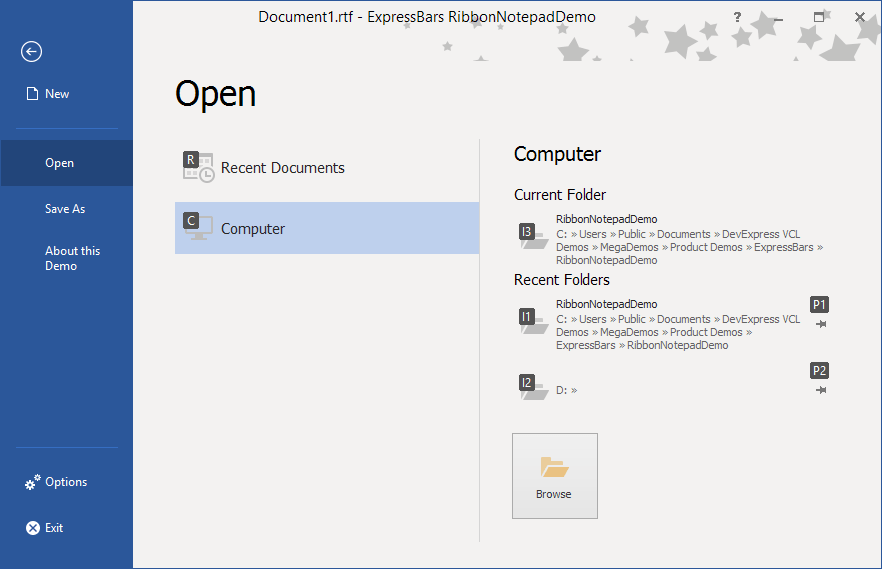Click the D: drive folder icon
The height and width of the screenshot is (569, 882).
pos(533,387)
